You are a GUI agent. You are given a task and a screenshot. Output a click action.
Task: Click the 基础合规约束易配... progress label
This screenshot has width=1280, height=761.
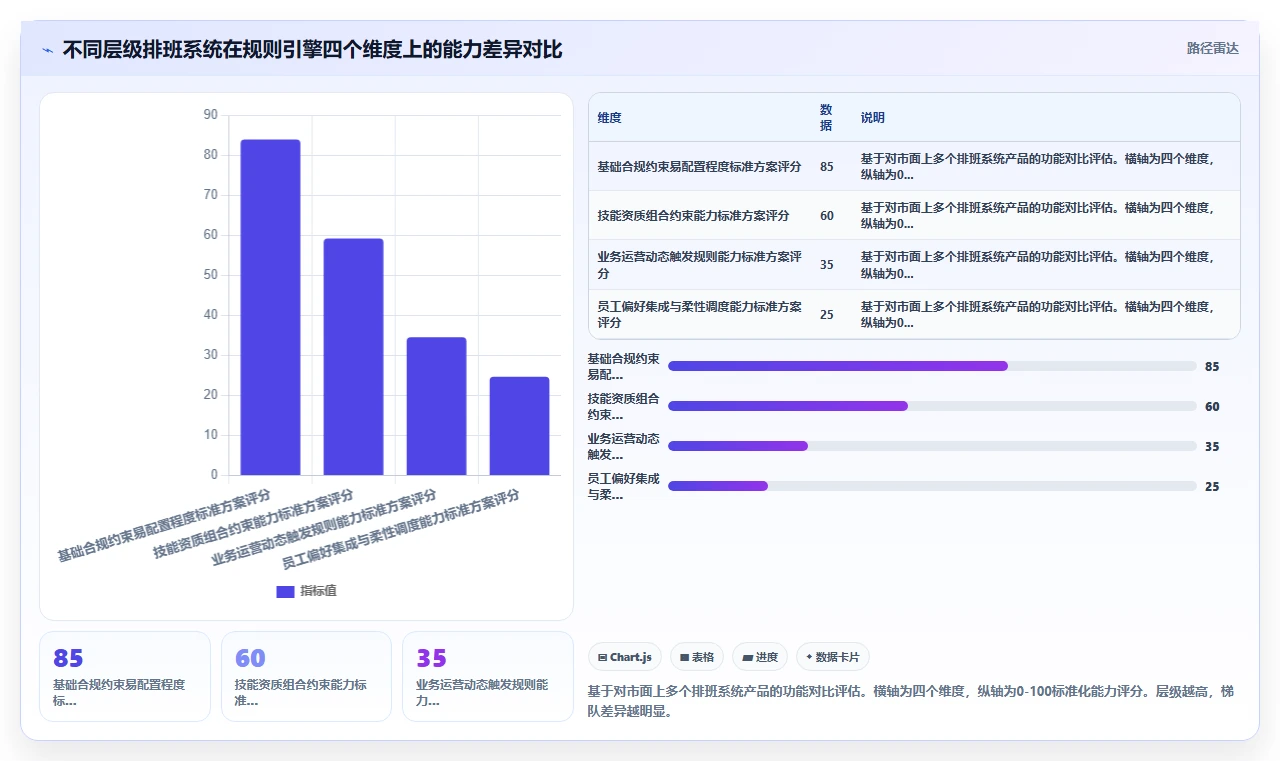tap(623, 366)
